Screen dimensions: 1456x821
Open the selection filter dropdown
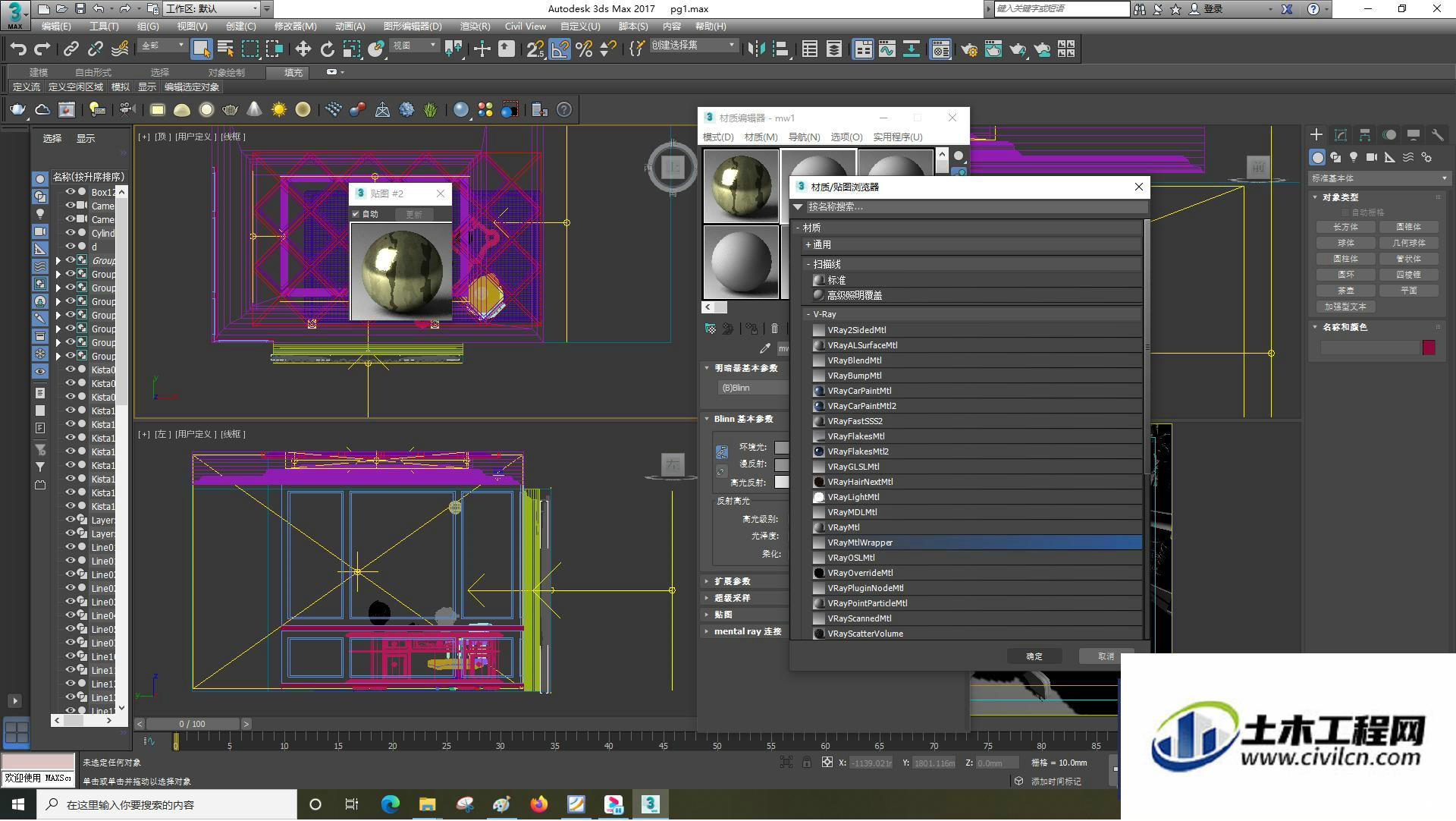point(162,46)
